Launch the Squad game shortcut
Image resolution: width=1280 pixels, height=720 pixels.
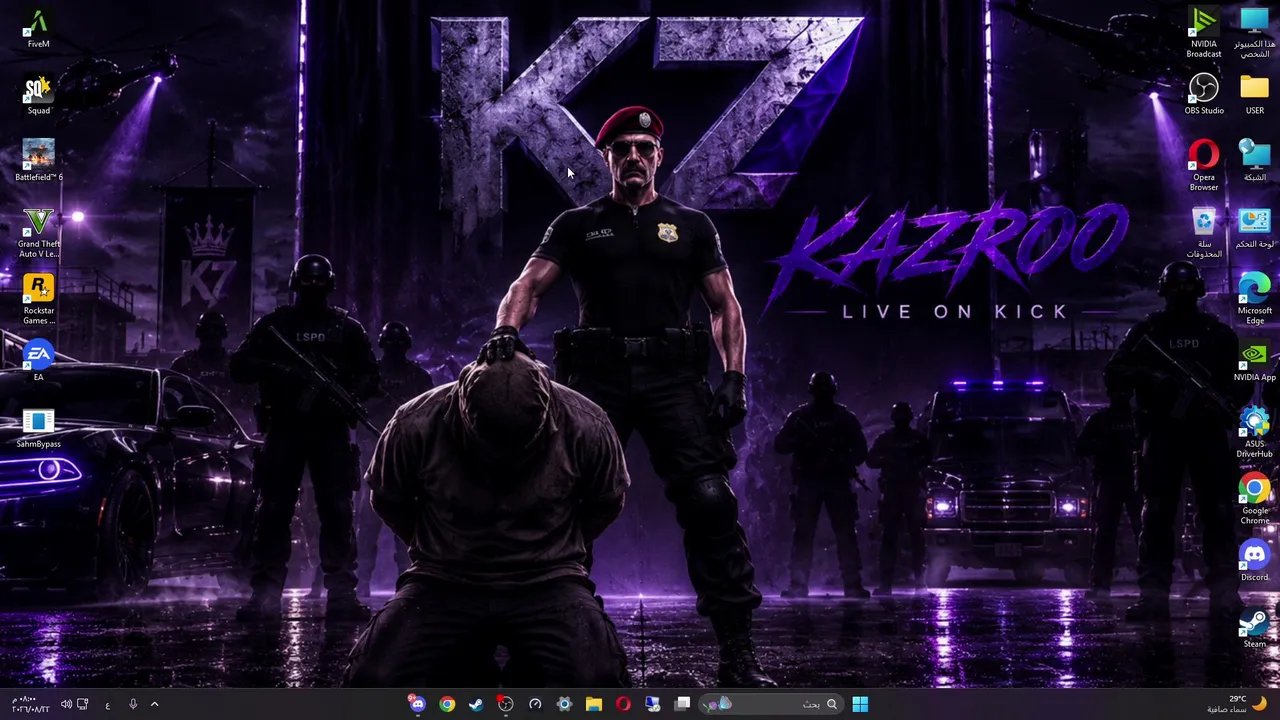pyautogui.click(x=38, y=96)
